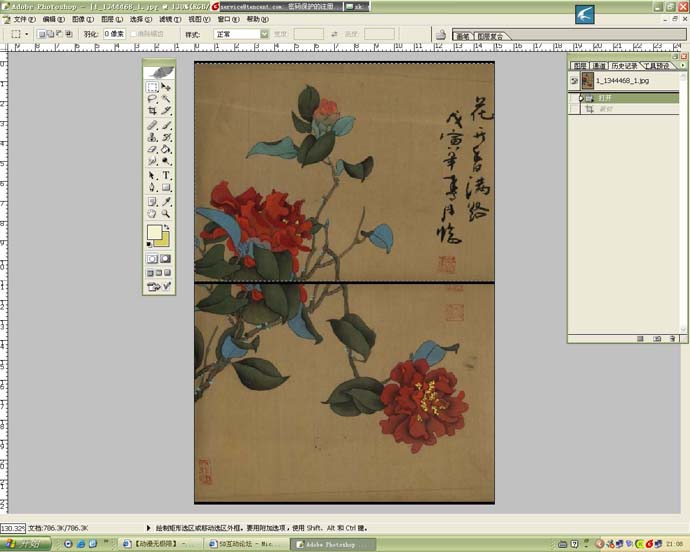This screenshot has width=690, height=552.
Task: Enable Add to Selection mode
Action: [50, 34]
